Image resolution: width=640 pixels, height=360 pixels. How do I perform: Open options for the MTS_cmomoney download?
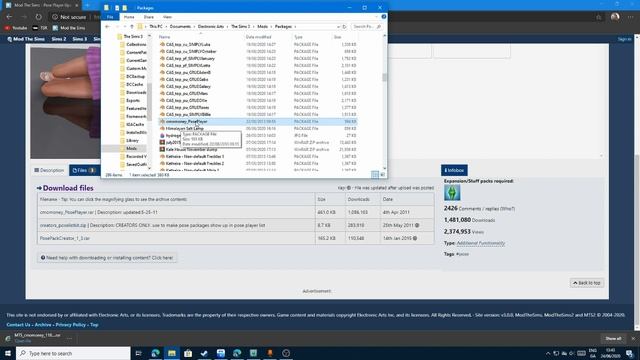click(x=70, y=338)
